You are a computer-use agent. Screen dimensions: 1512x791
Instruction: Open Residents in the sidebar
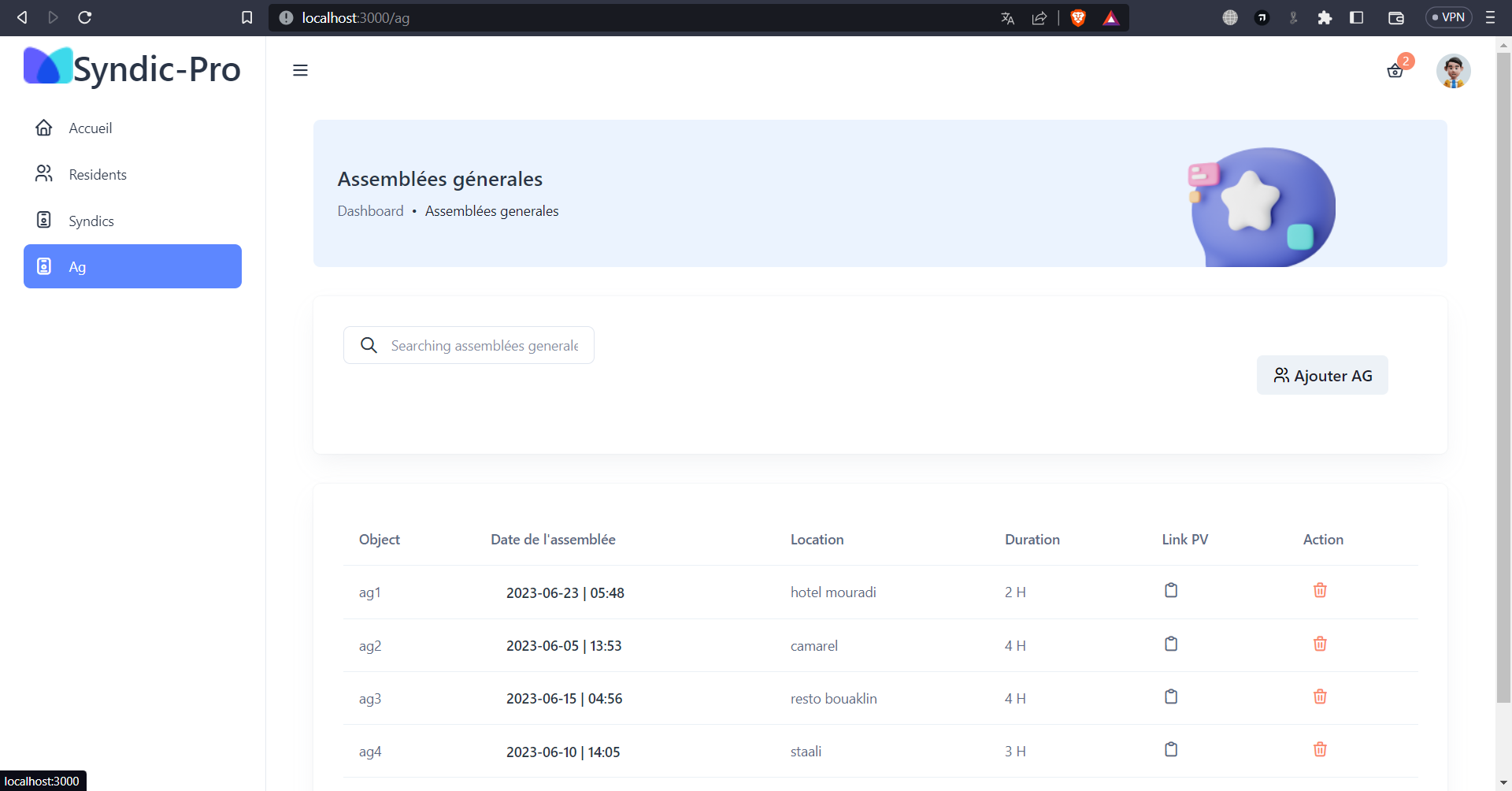pyautogui.click(x=98, y=175)
